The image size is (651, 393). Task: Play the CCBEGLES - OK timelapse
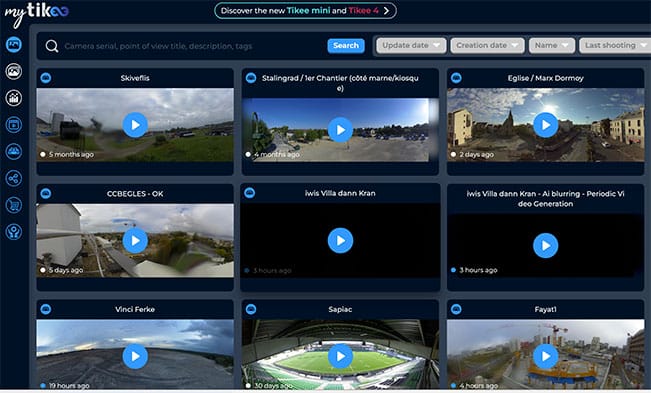coord(135,241)
